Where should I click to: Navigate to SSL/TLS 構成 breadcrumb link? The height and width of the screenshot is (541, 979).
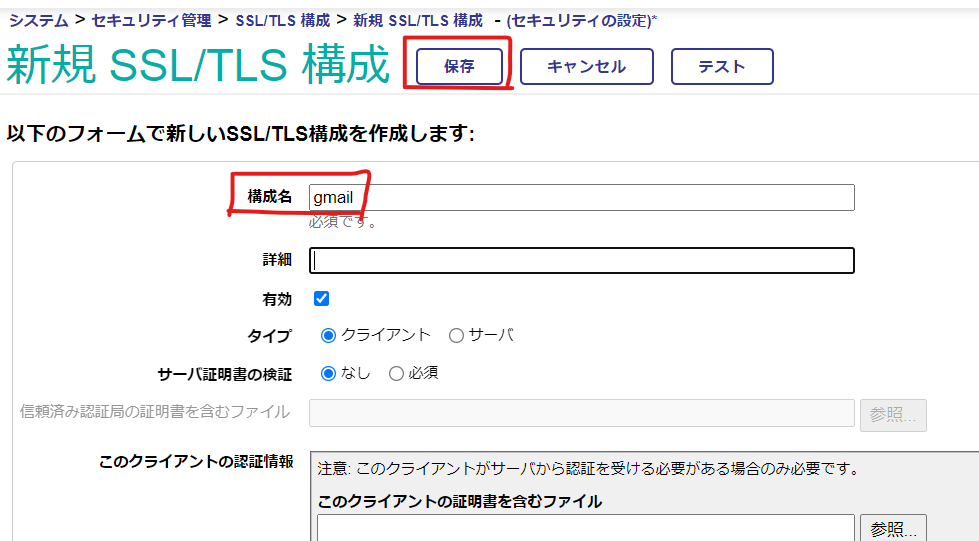(x=282, y=20)
